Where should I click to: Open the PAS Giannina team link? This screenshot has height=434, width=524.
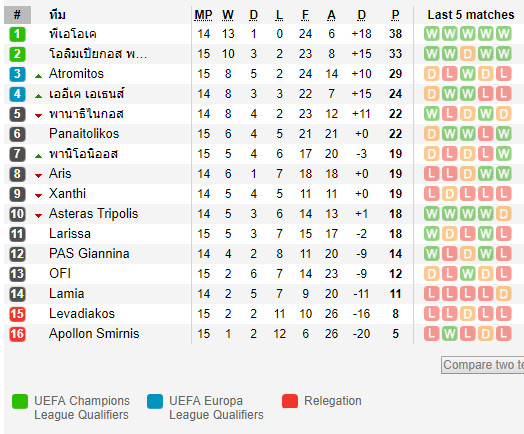89,254
